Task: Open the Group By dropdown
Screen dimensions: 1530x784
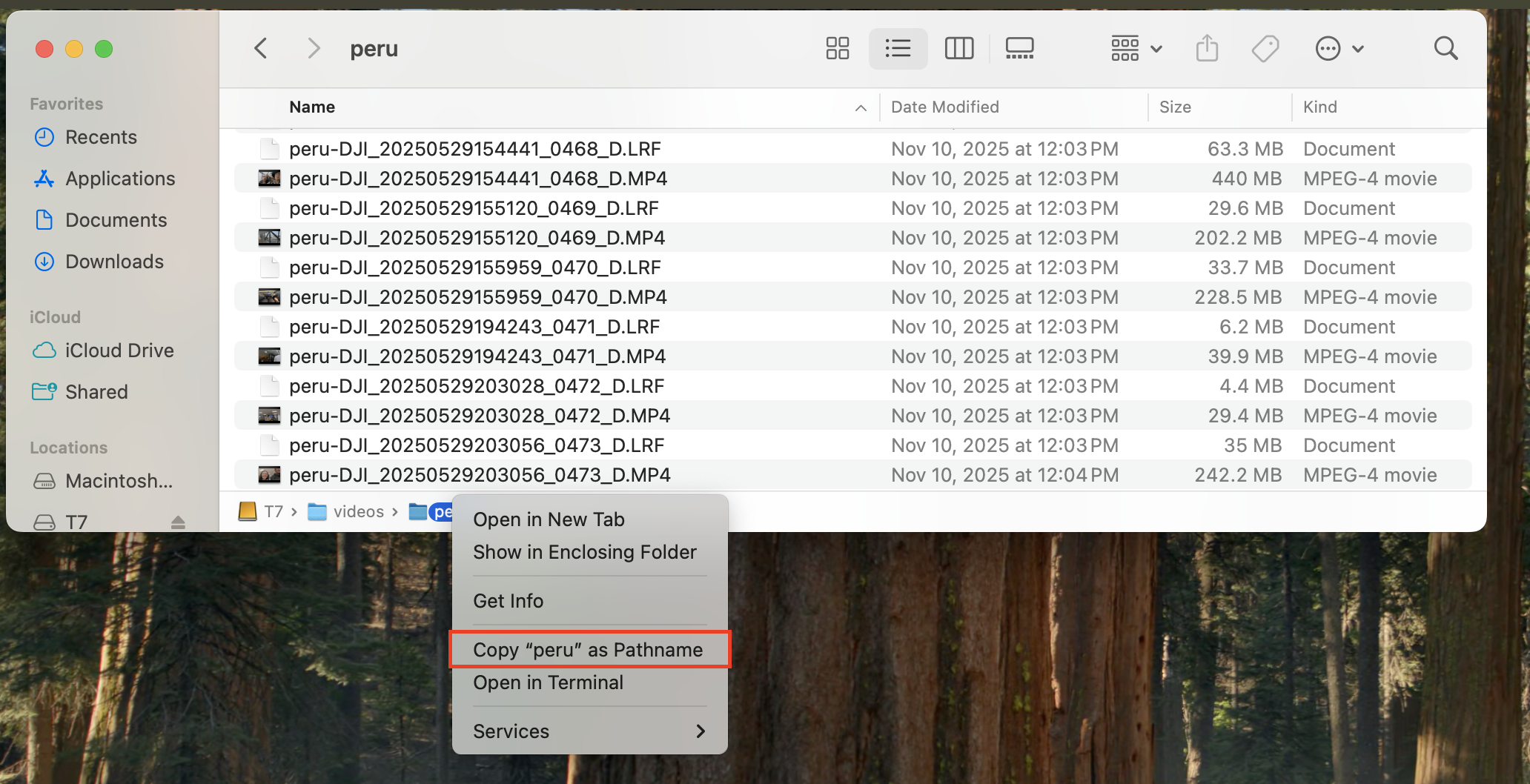Action: [1136, 49]
